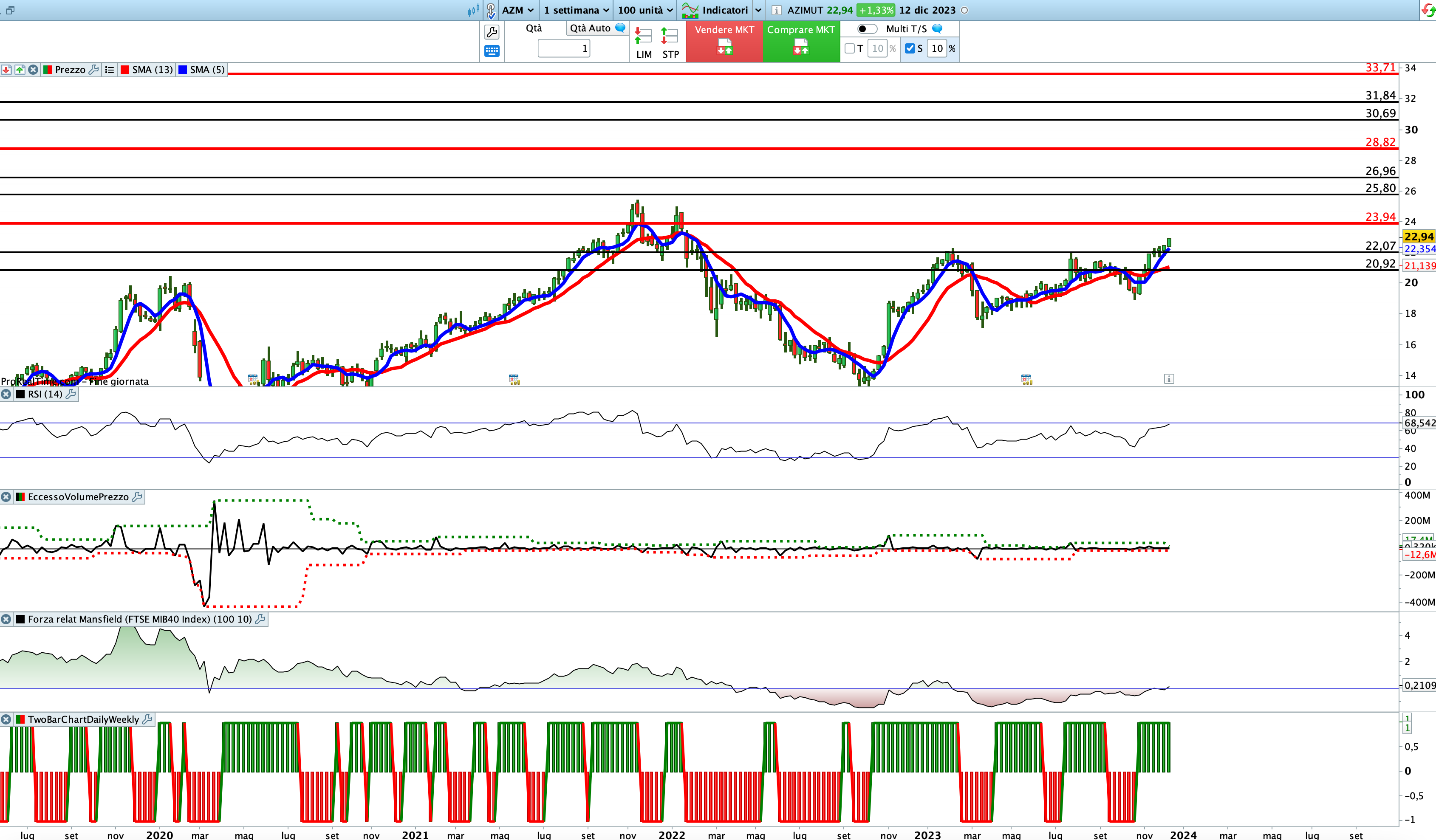Click the quantity input field

pos(564,48)
